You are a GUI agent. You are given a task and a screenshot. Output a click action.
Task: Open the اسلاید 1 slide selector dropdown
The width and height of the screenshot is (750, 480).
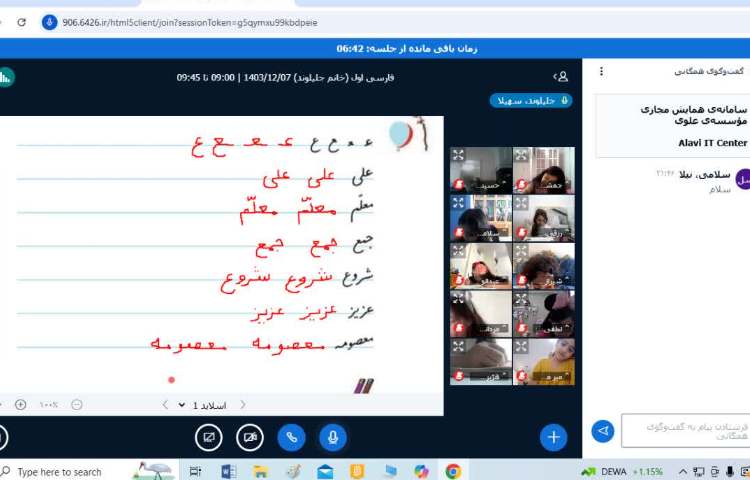[203, 405]
